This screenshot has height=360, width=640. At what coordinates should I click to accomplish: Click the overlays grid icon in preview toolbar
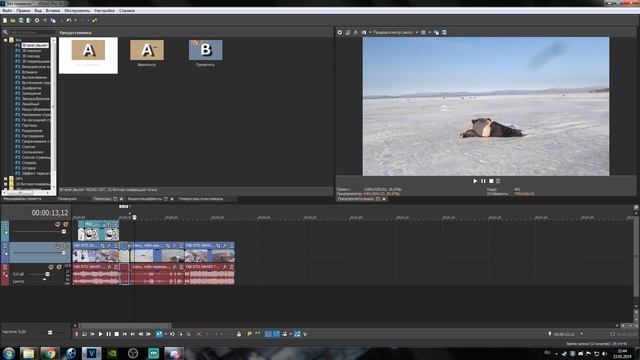(423, 32)
